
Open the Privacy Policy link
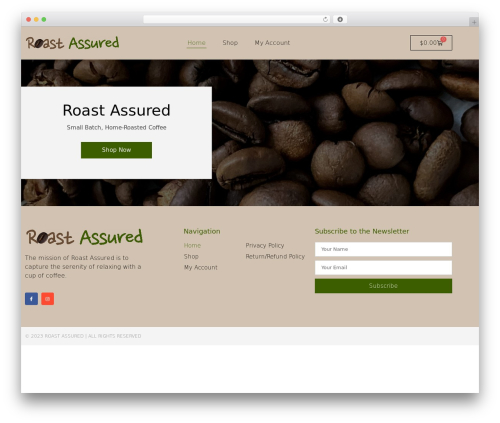point(265,245)
